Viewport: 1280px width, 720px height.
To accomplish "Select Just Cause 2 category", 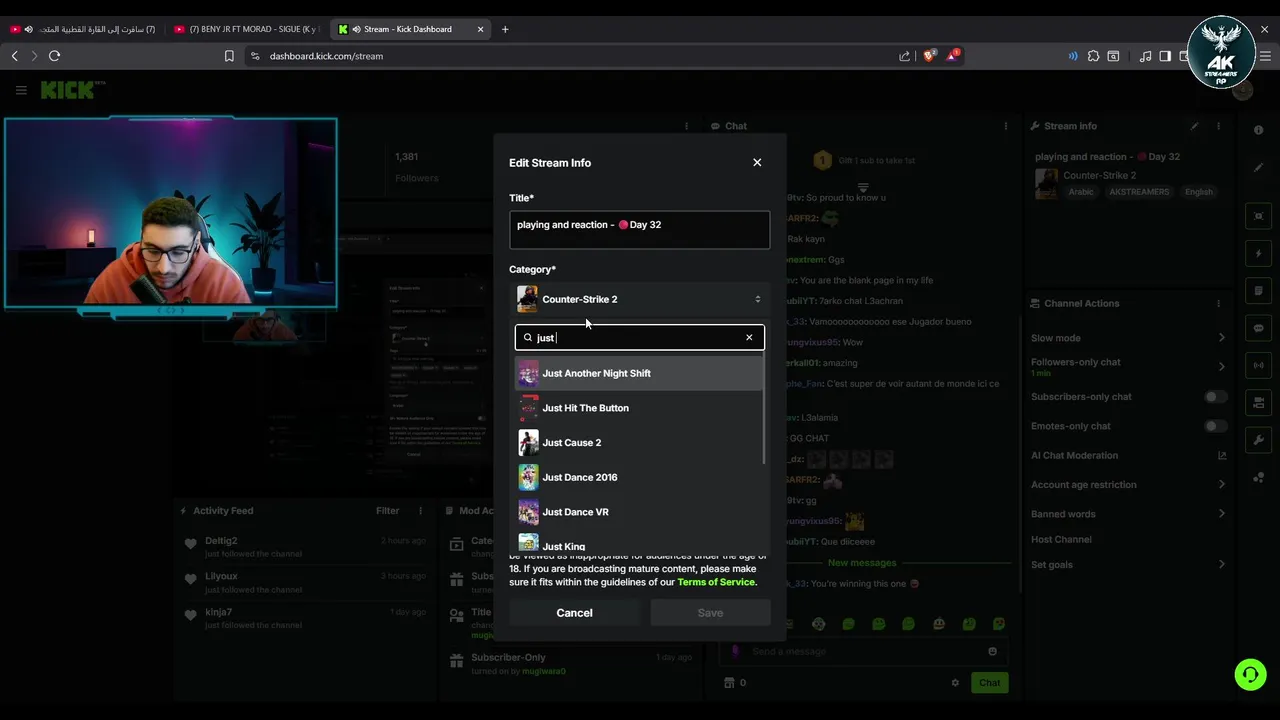I will click(x=639, y=443).
